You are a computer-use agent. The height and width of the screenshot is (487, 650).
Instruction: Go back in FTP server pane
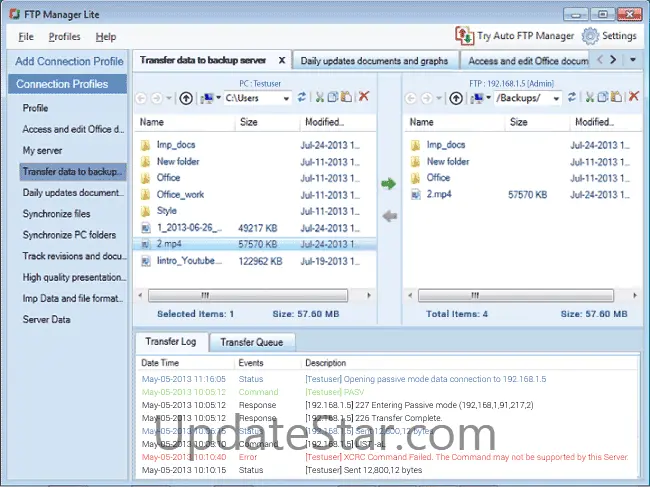click(x=411, y=98)
